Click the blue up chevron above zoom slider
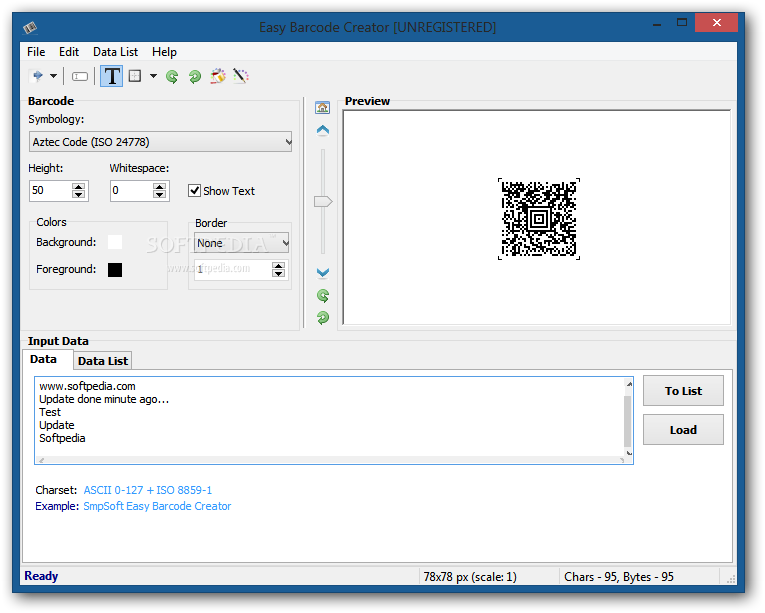This screenshot has width=765, height=613. point(322,130)
